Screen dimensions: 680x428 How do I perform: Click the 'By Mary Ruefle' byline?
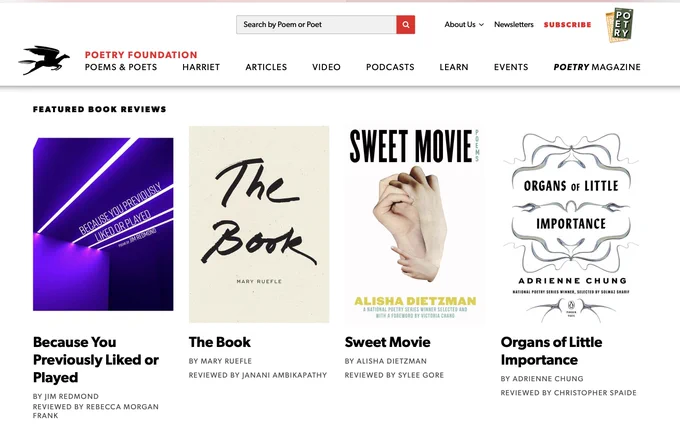click(220, 361)
